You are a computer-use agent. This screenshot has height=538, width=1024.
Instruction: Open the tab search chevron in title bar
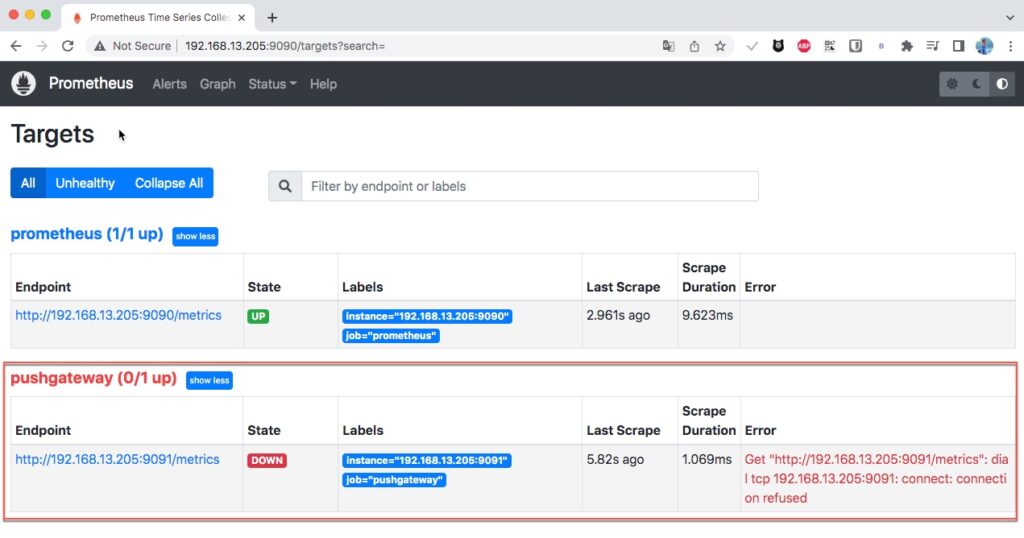(1010, 17)
